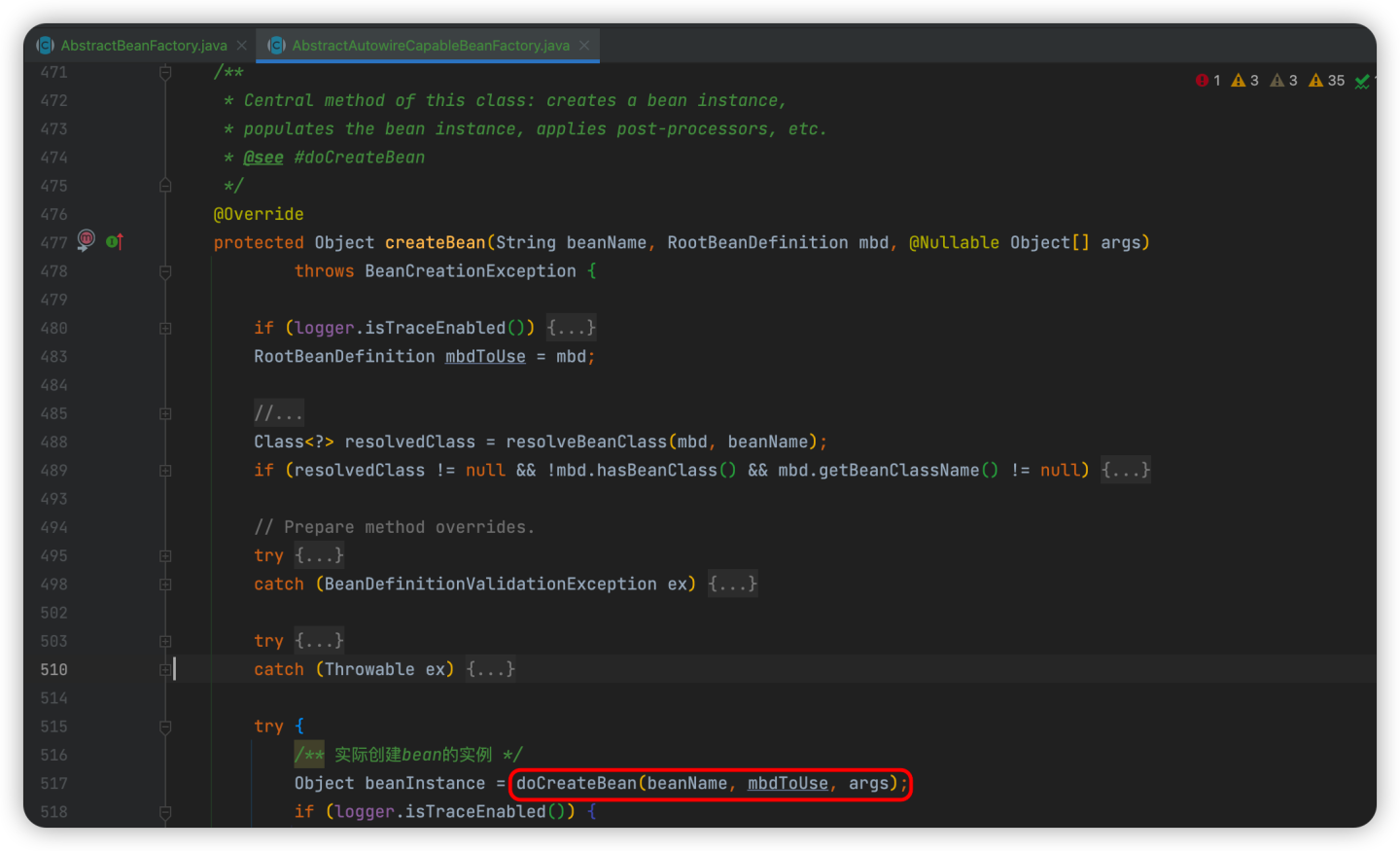Click the mbdToUse argument on line 517
The height and width of the screenshot is (851, 1400).
point(787,784)
